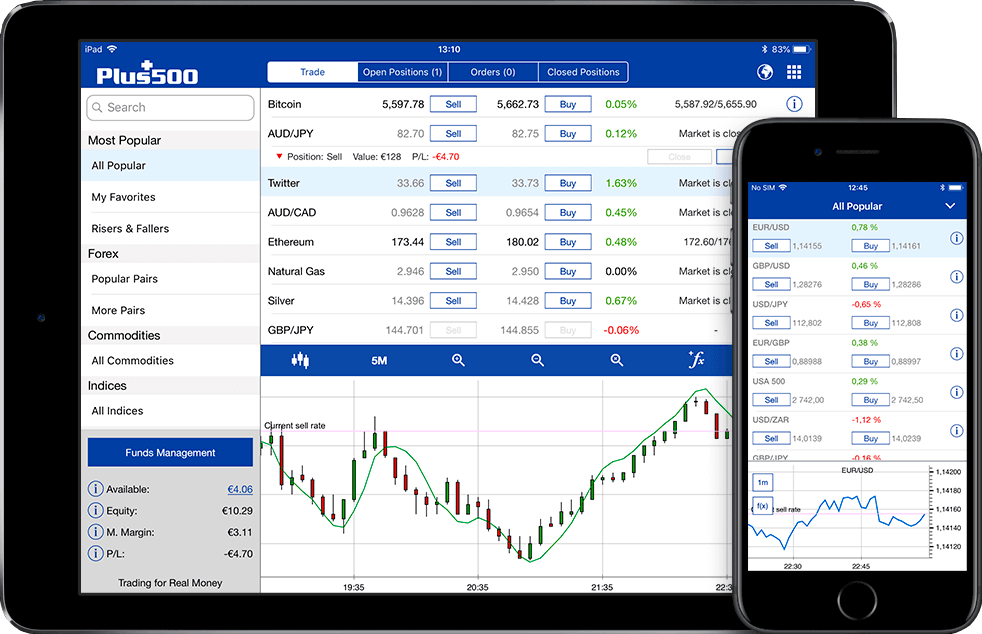Screen dimensions: 982x634
Task: Select the candlestick chart type icon
Action: coord(300,360)
